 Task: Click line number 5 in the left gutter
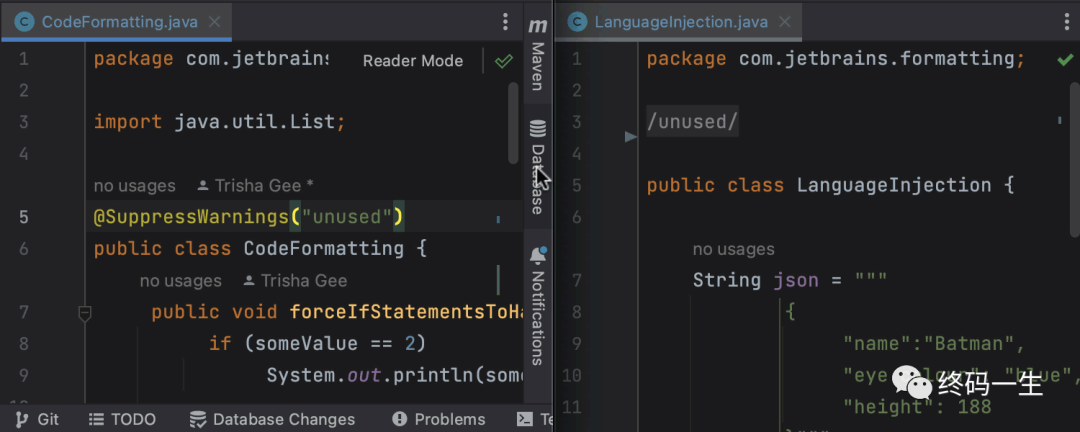point(23,217)
